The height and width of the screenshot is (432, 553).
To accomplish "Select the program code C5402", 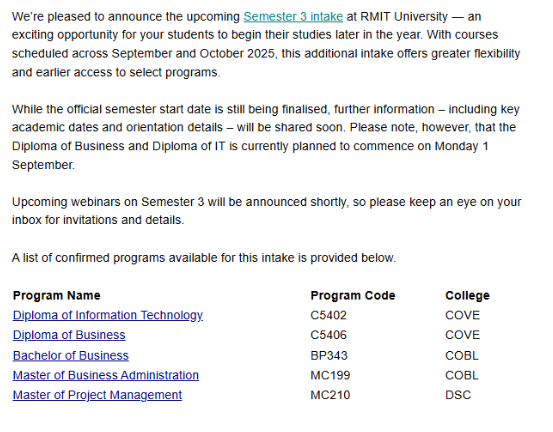I will click(x=329, y=315).
